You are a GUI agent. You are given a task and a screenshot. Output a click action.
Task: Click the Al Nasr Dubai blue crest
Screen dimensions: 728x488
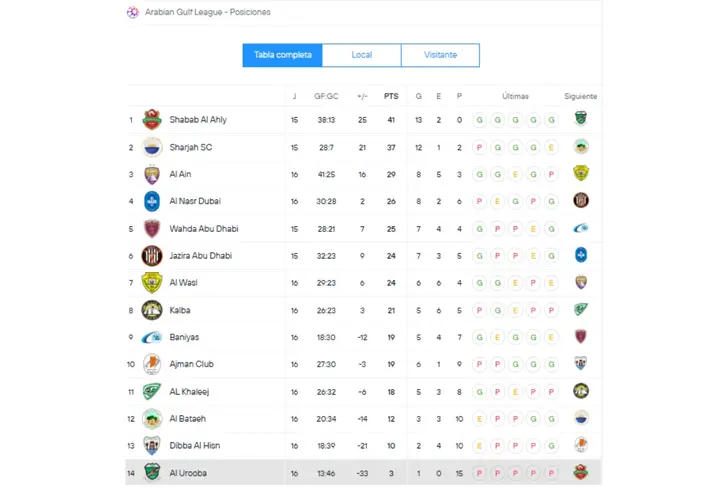[152, 202]
